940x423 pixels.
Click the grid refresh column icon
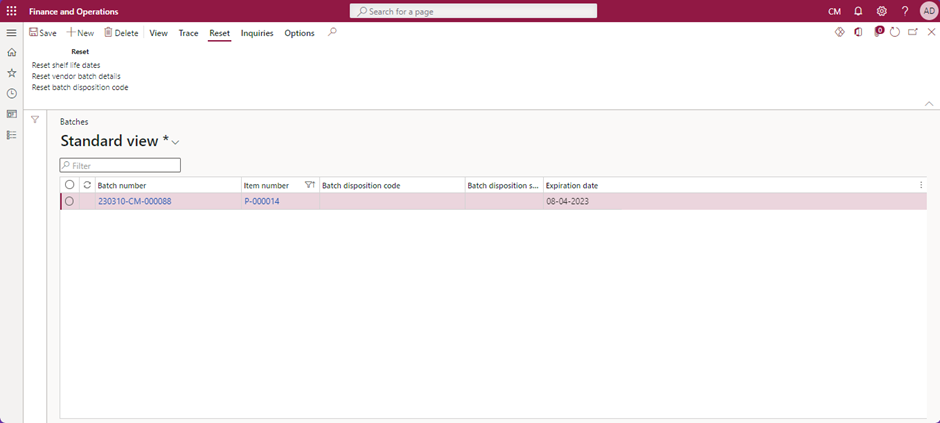pos(87,185)
